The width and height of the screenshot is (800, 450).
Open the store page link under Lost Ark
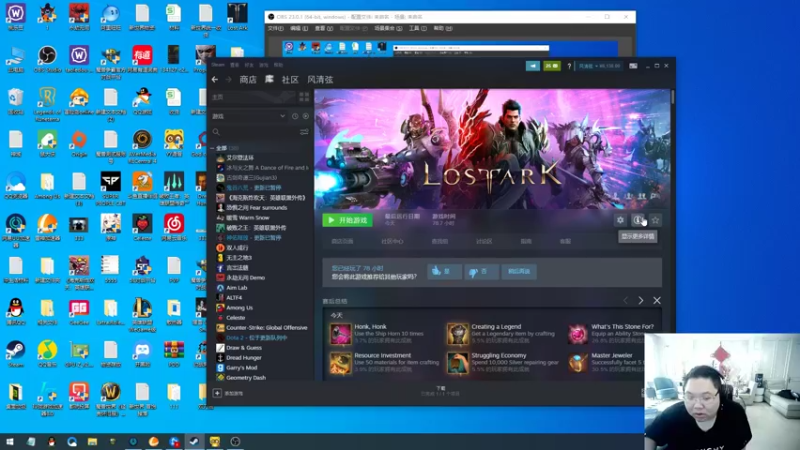coord(342,241)
